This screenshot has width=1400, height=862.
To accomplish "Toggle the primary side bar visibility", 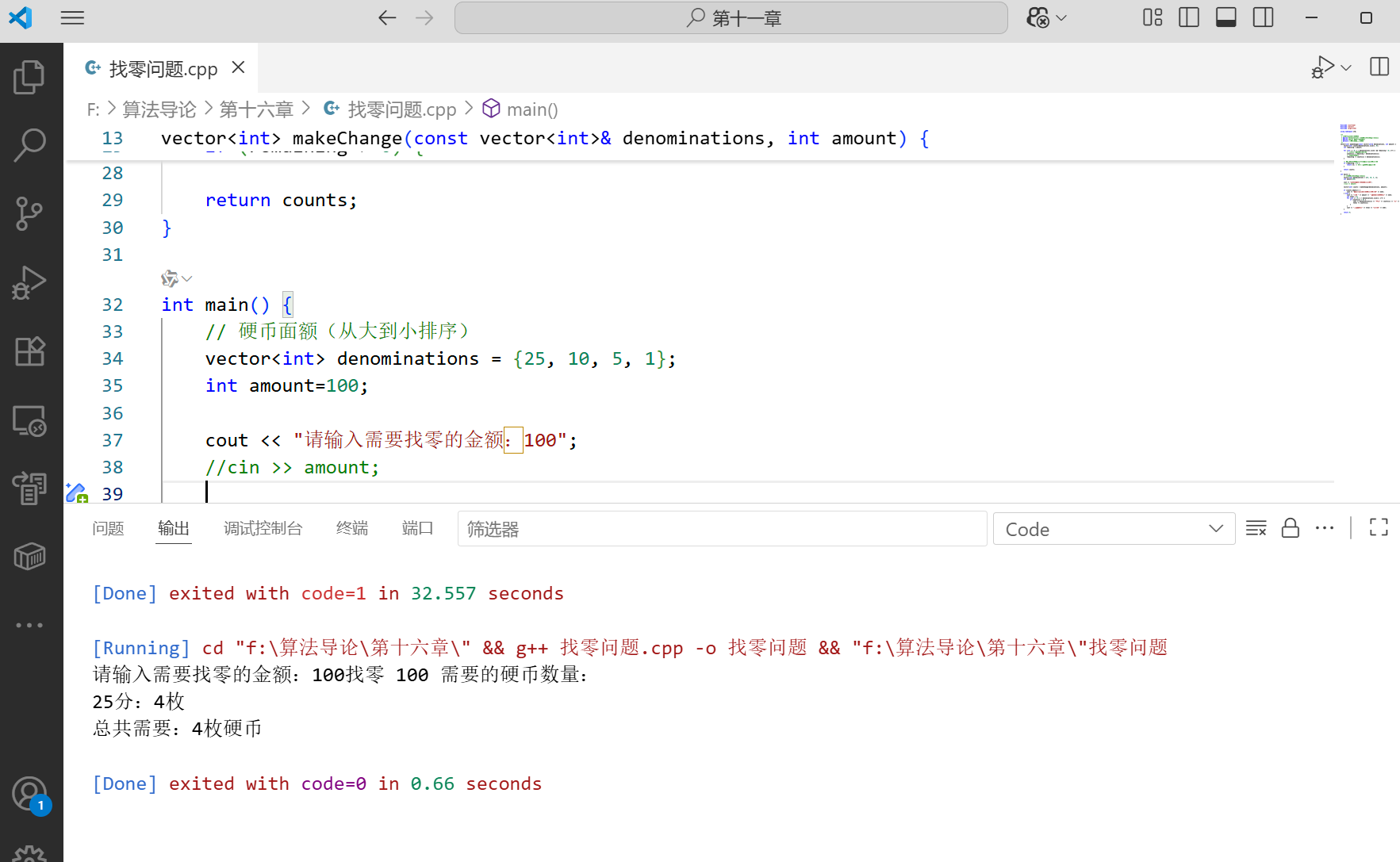I will (1189, 17).
